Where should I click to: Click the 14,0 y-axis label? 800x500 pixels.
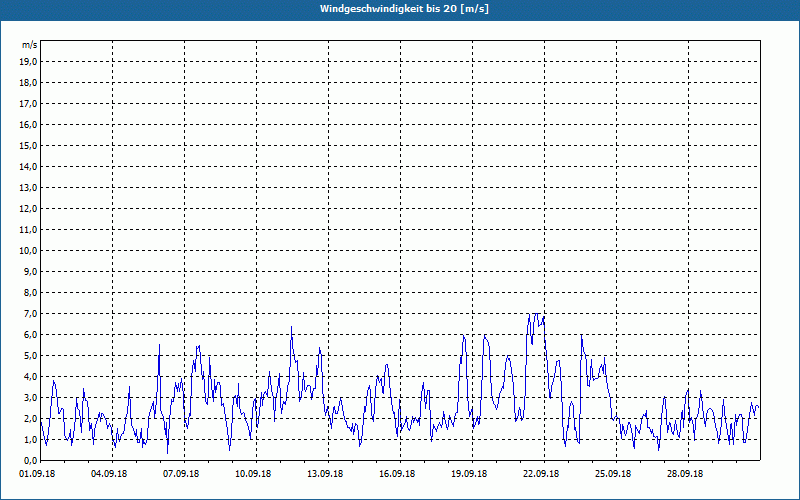tap(29, 166)
